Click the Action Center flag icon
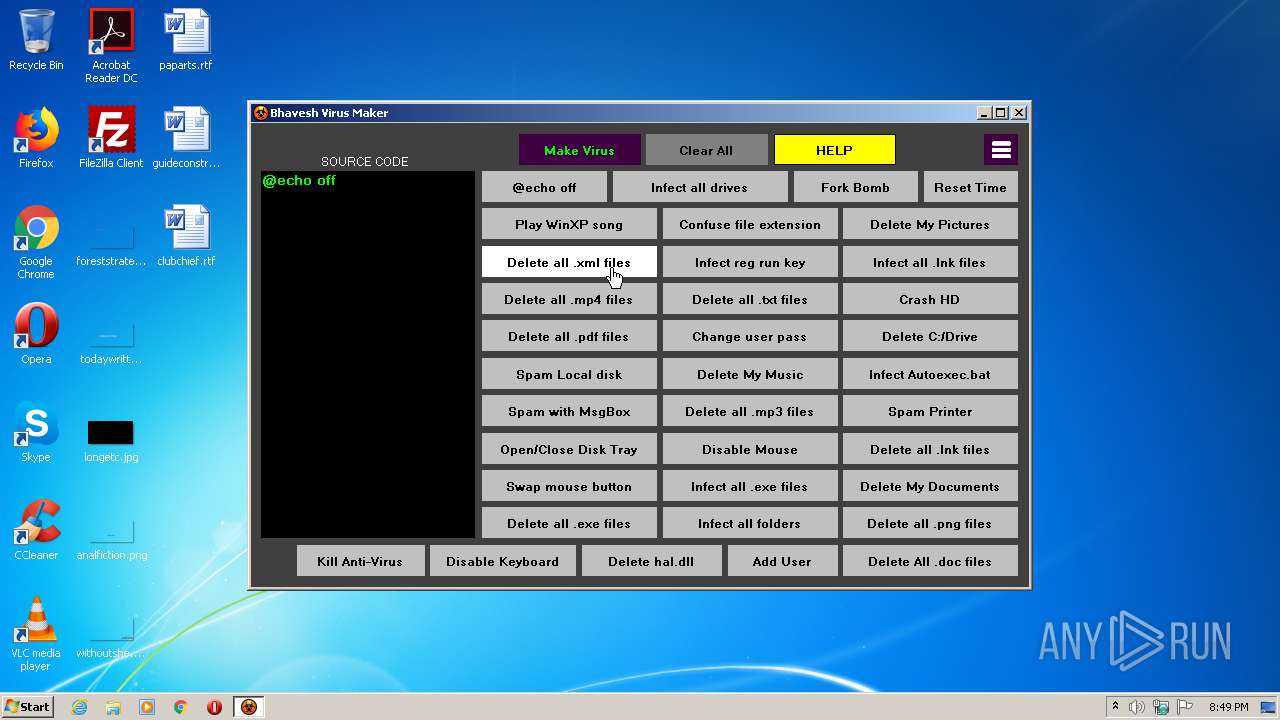The image size is (1280, 720). [x=1183, y=707]
